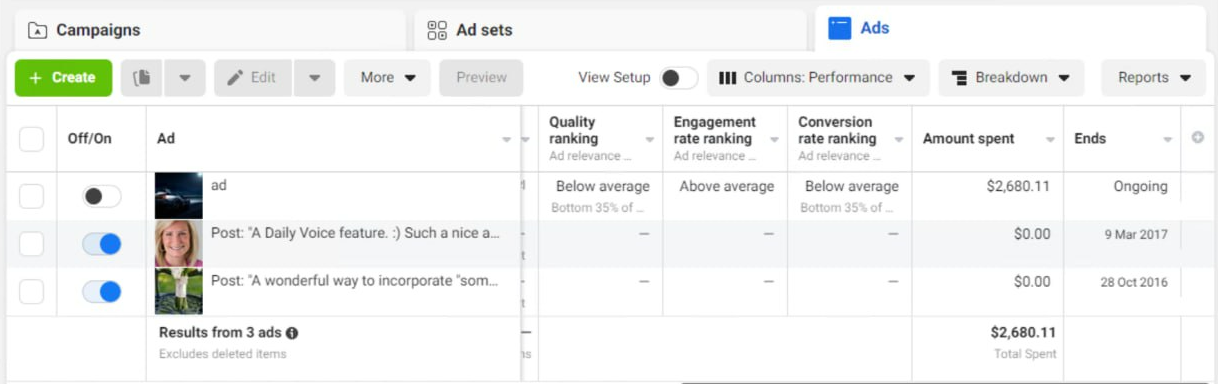Click the "Below average" Quality ranking cell
The image size is (1218, 384).
point(603,186)
